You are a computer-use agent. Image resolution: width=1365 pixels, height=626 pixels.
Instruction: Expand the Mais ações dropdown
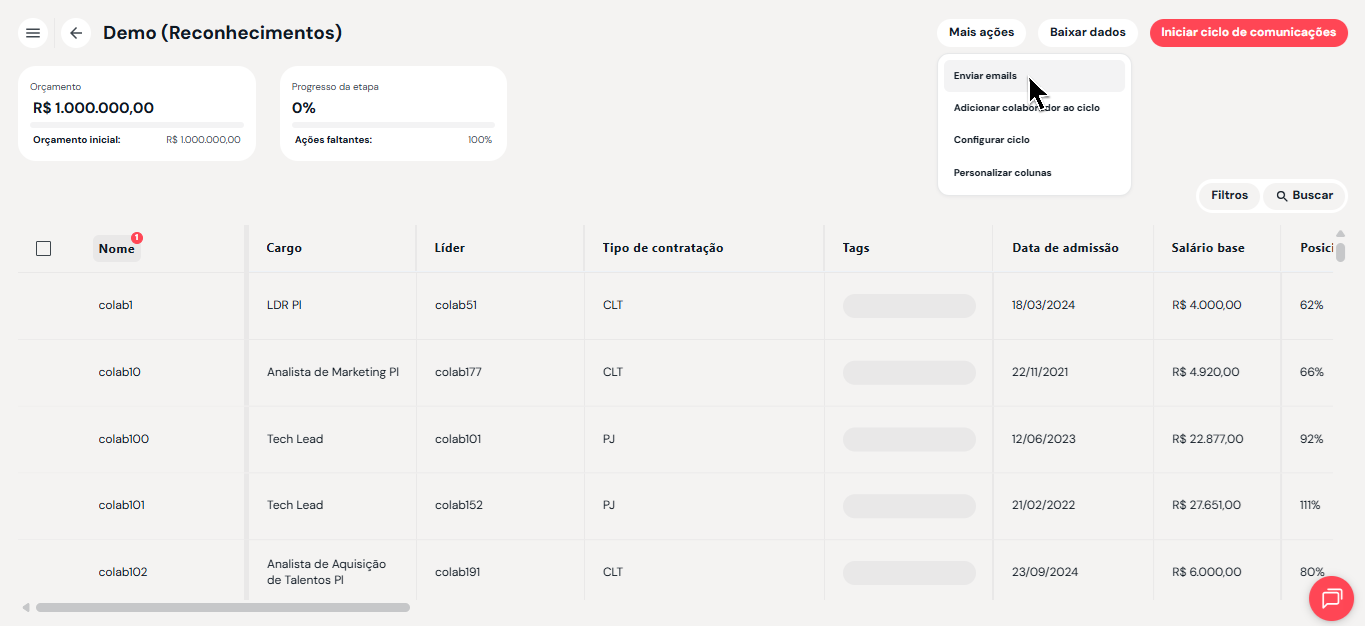point(981,33)
